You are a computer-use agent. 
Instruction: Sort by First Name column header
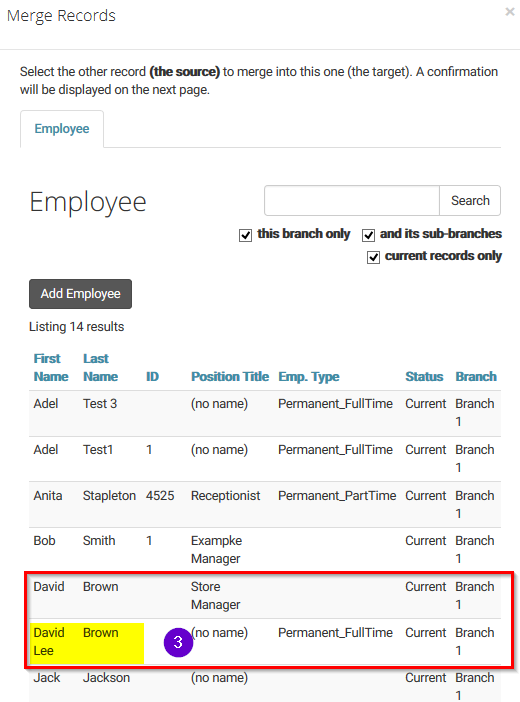point(51,368)
